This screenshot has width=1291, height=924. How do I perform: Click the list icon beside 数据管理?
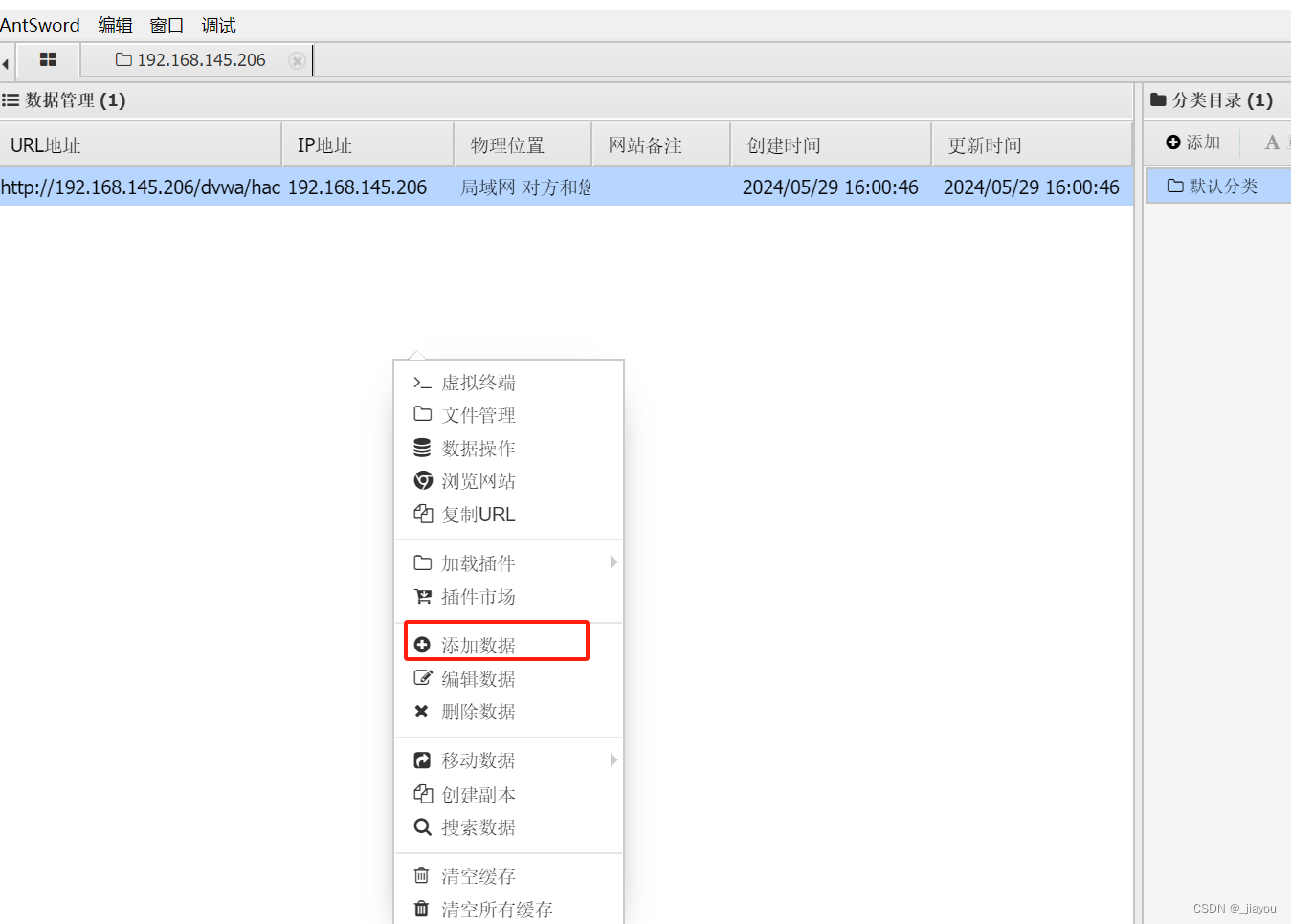11,99
